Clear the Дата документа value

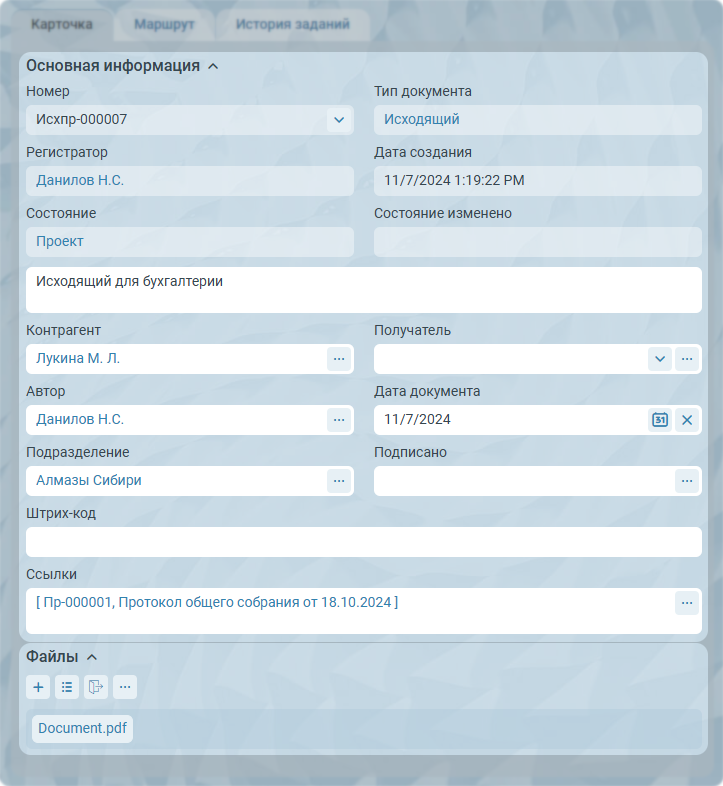687,420
